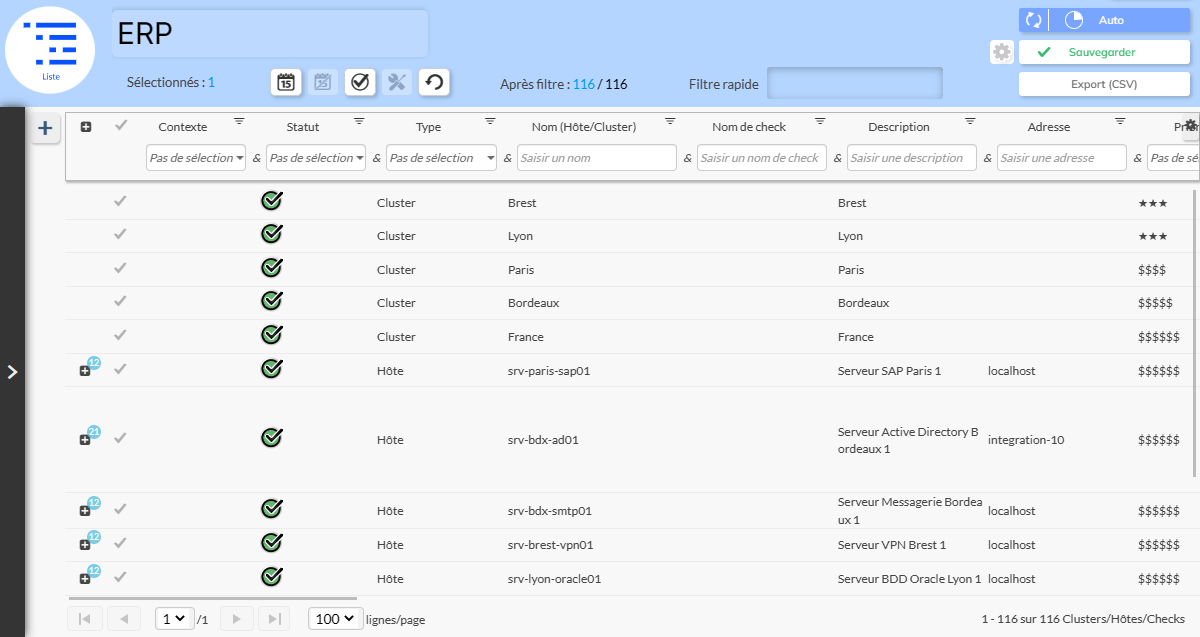Screen dimensions: 1200x637
Task: Toggle selection checkmark for srv-paris-sap01 row
Action: click(x=121, y=370)
